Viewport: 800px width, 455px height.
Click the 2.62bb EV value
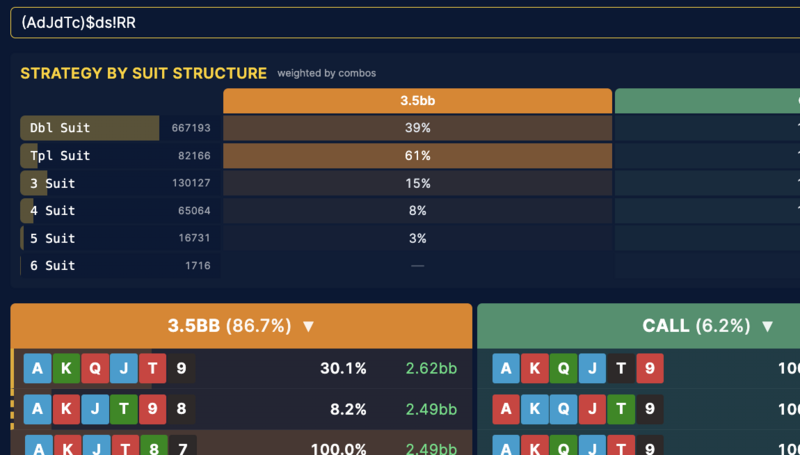[x=431, y=368]
